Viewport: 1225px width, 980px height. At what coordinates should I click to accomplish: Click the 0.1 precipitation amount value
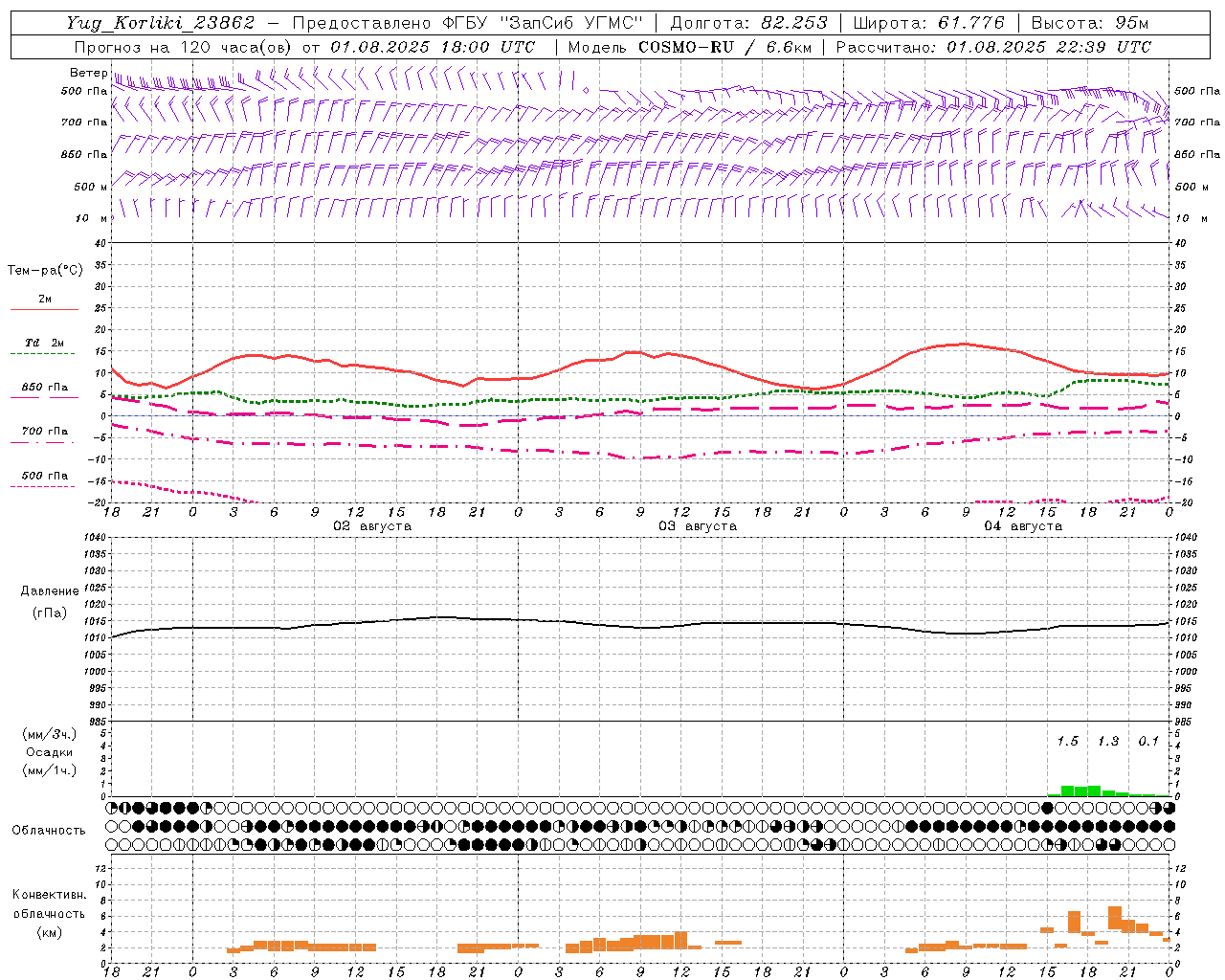point(1148,741)
